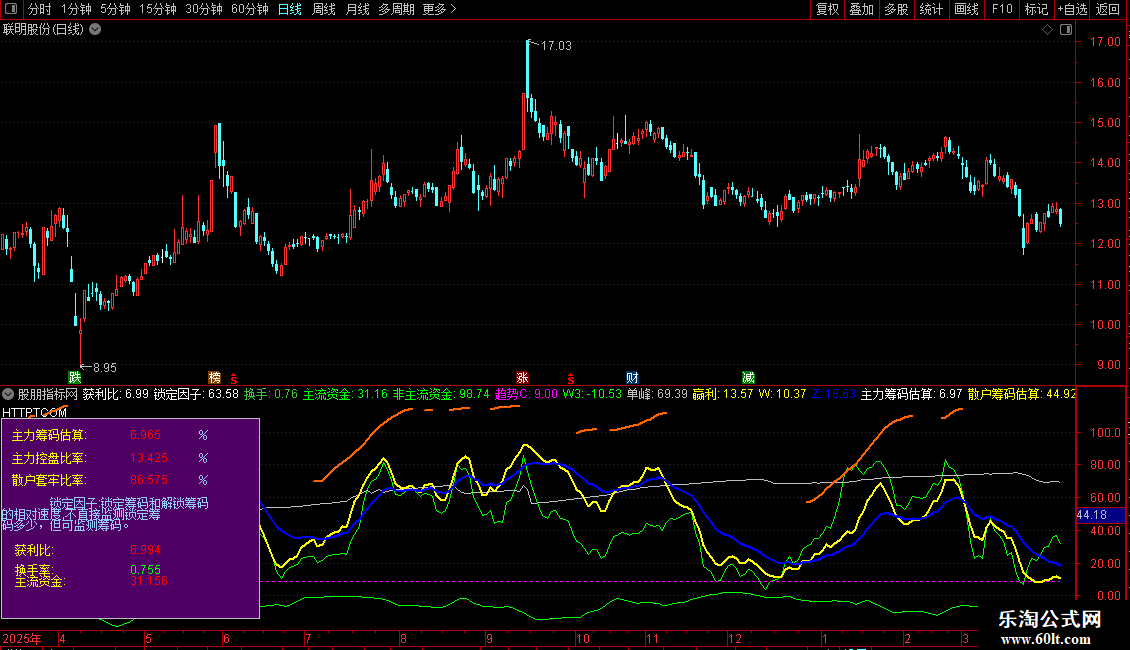Open the 画线 drawing tools

click(x=966, y=10)
